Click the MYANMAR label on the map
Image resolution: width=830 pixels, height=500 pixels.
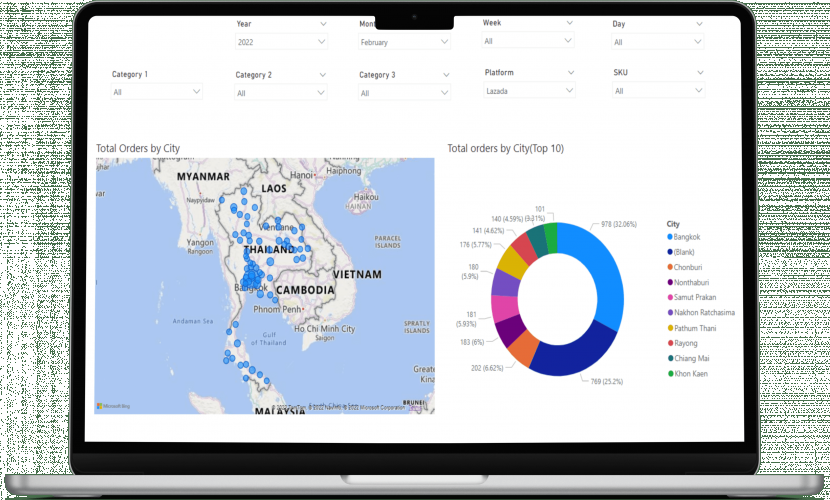(x=203, y=177)
